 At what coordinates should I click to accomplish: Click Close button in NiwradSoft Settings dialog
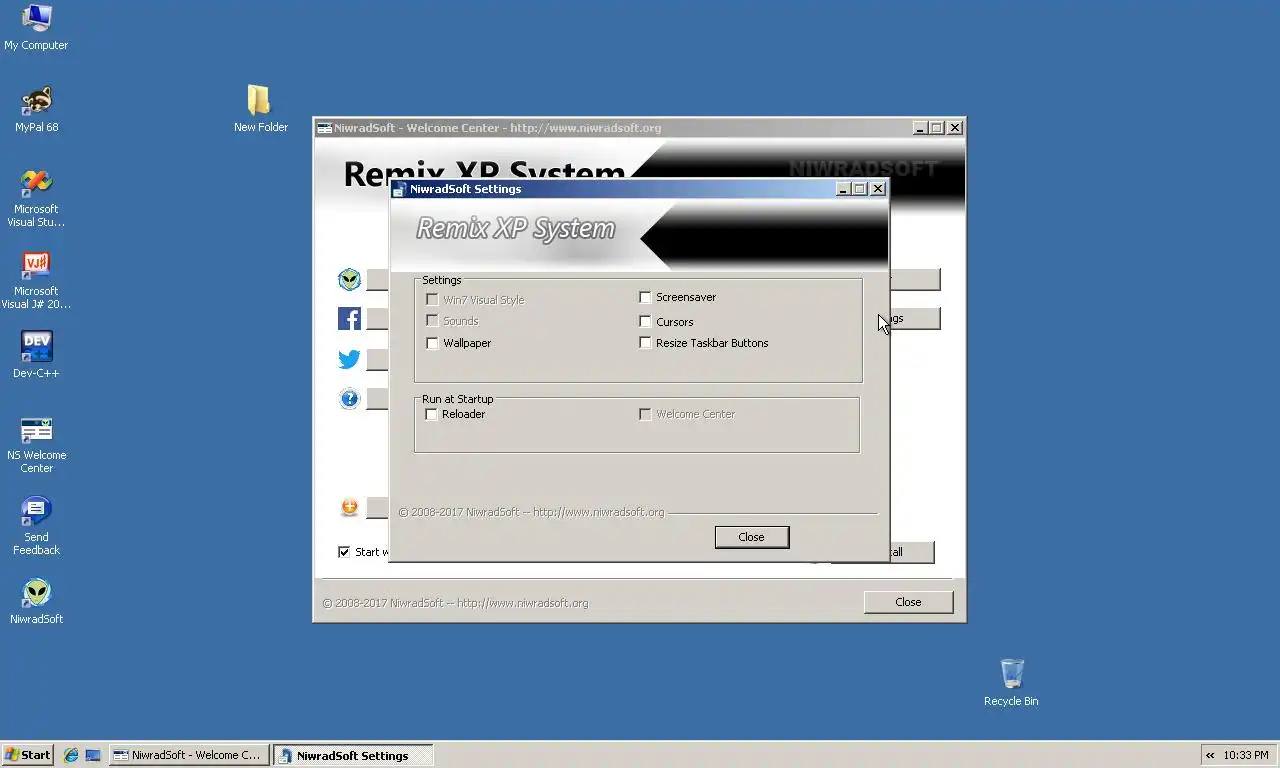(x=752, y=537)
